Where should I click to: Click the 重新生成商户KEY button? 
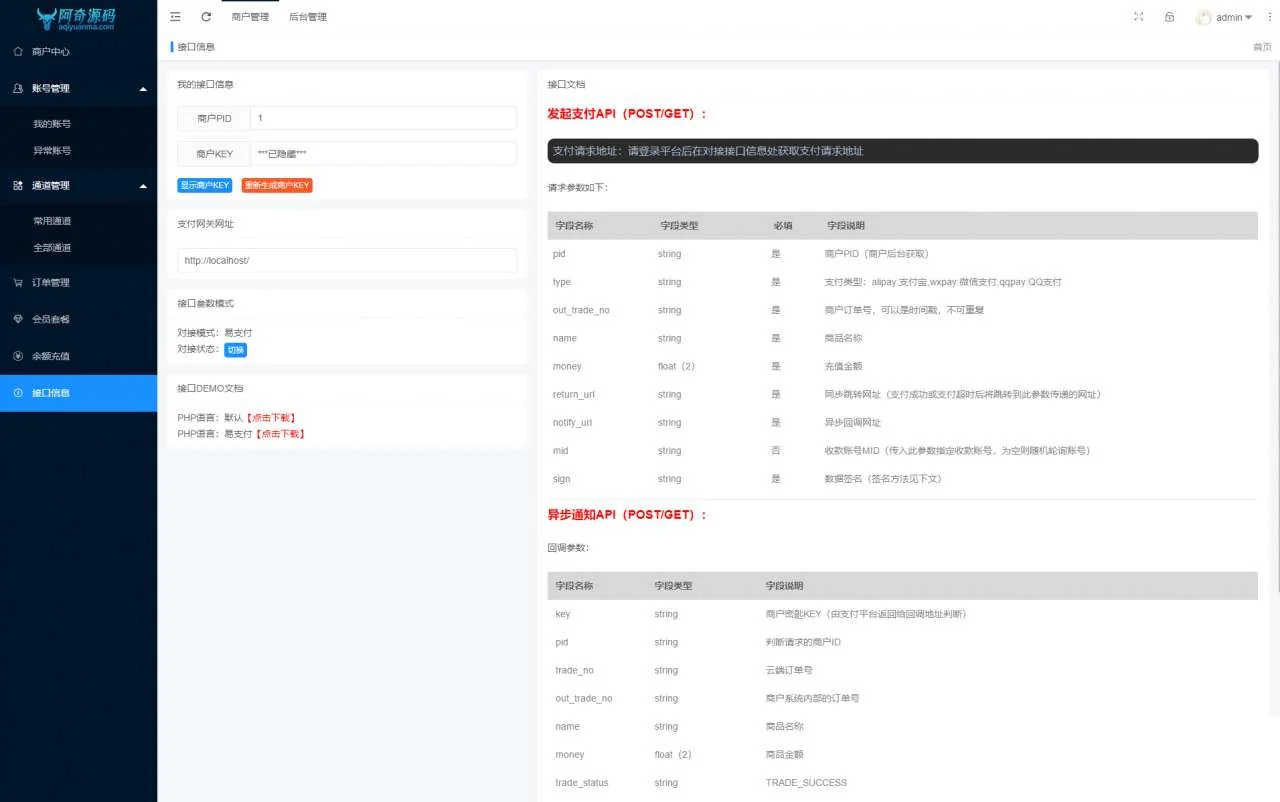[x=277, y=185]
